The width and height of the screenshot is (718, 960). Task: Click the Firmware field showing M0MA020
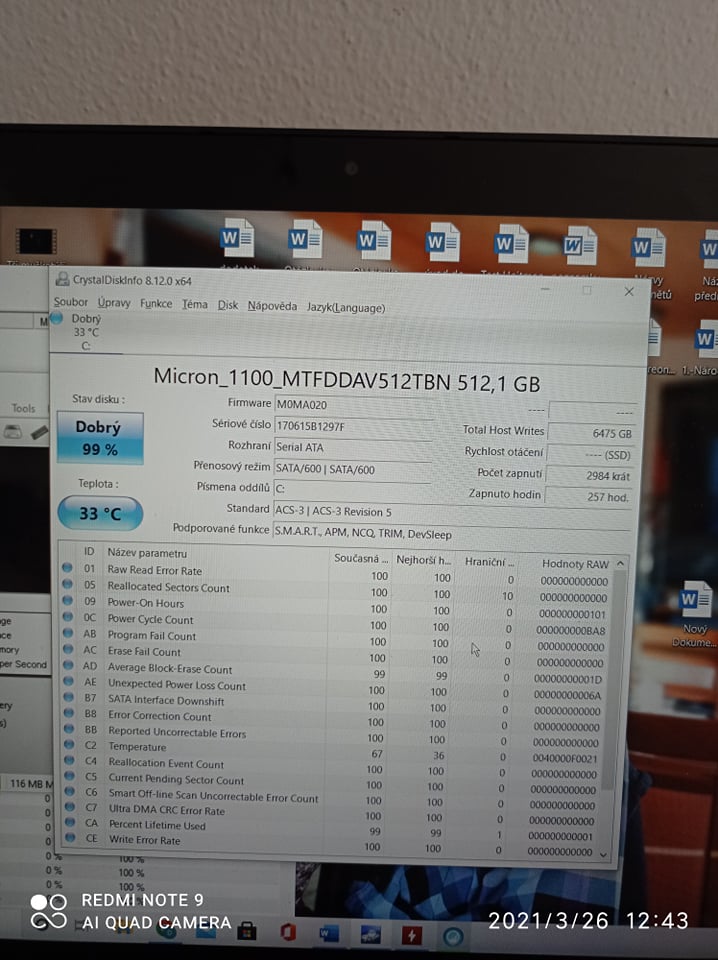coord(352,404)
